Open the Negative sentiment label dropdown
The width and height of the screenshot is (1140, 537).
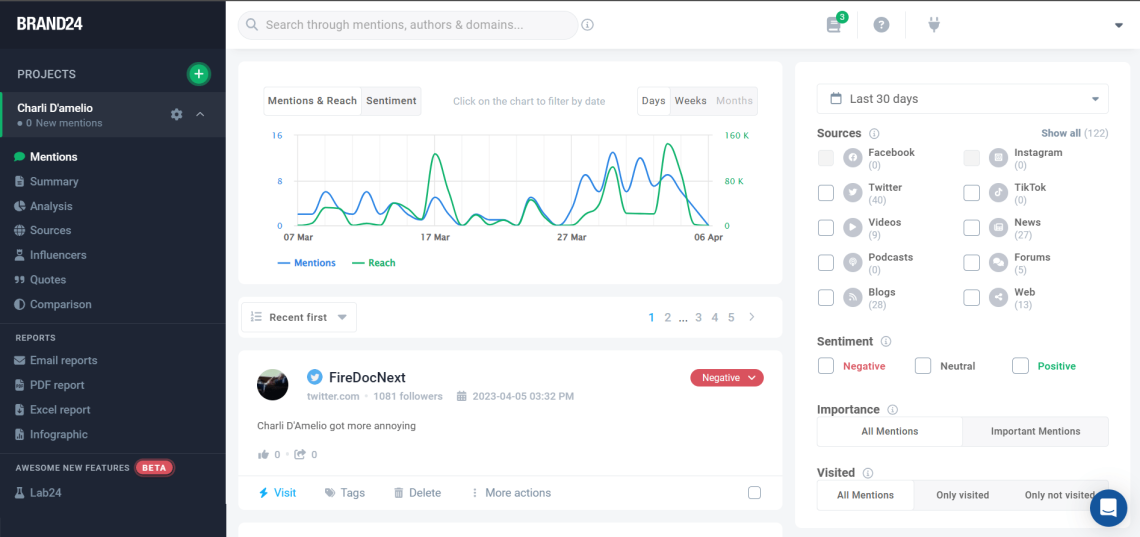tap(727, 378)
